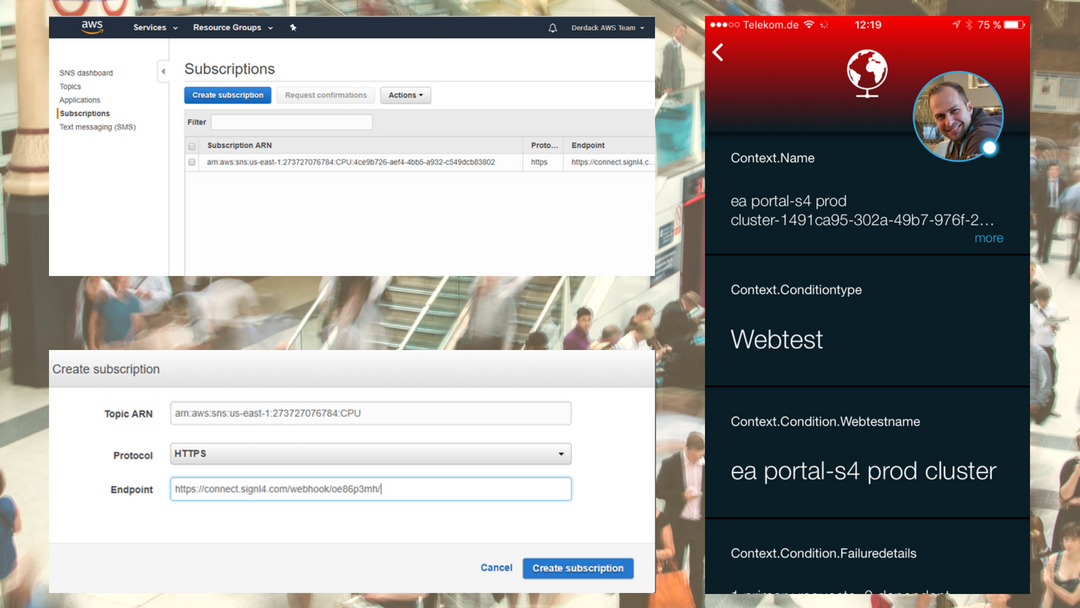Tap the globe icon in phone app
Screen dimensions: 1080x608
866,73
